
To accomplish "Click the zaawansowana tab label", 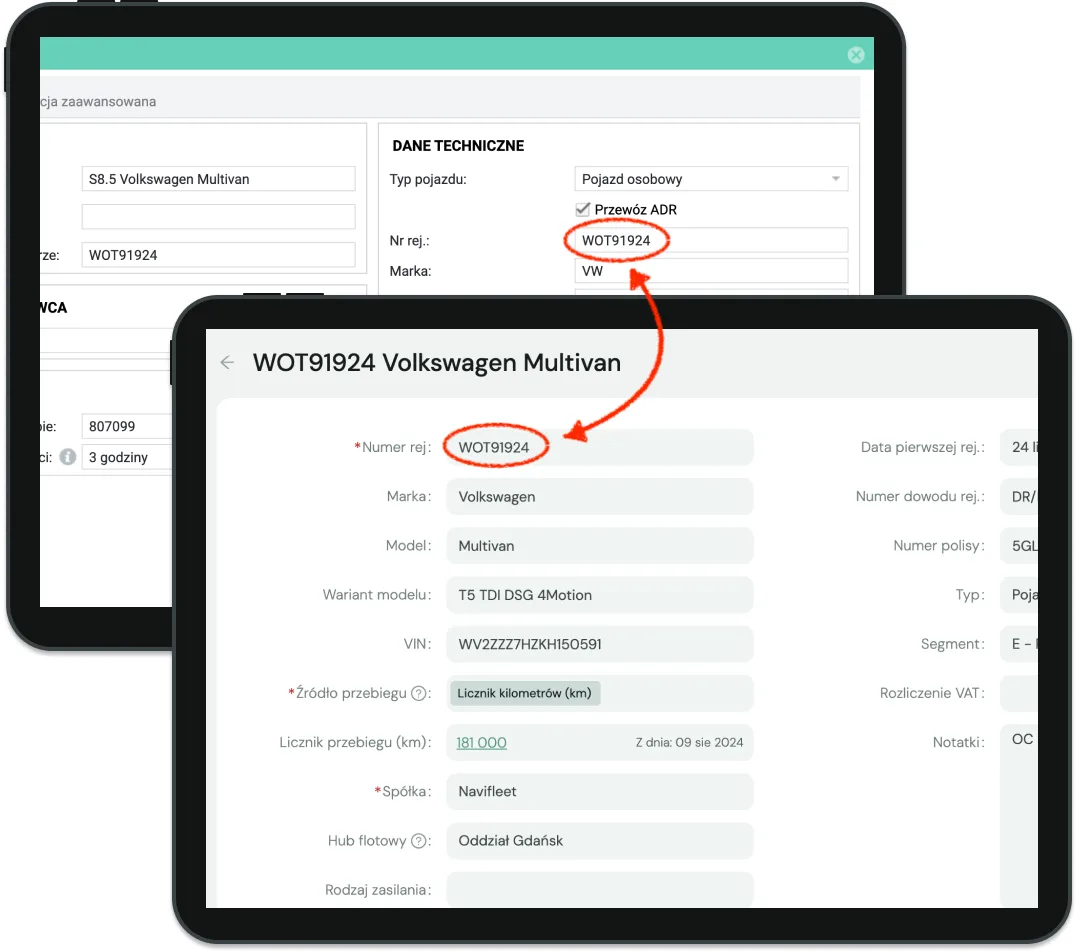I will point(108,102).
